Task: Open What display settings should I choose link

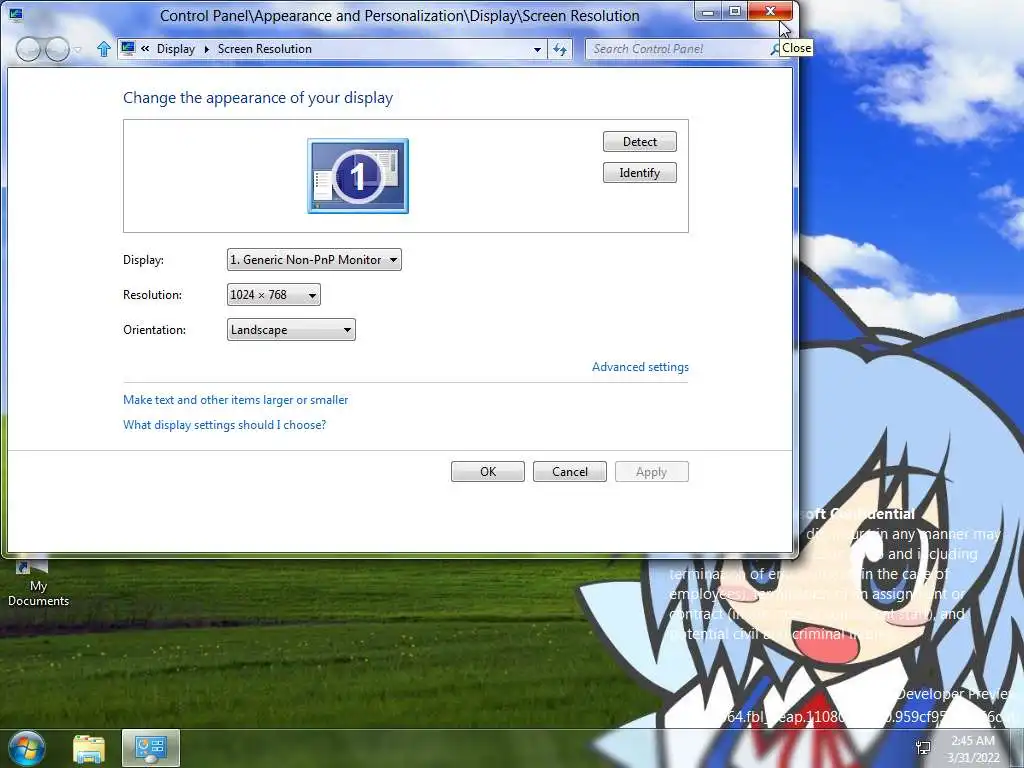Action: [x=225, y=424]
